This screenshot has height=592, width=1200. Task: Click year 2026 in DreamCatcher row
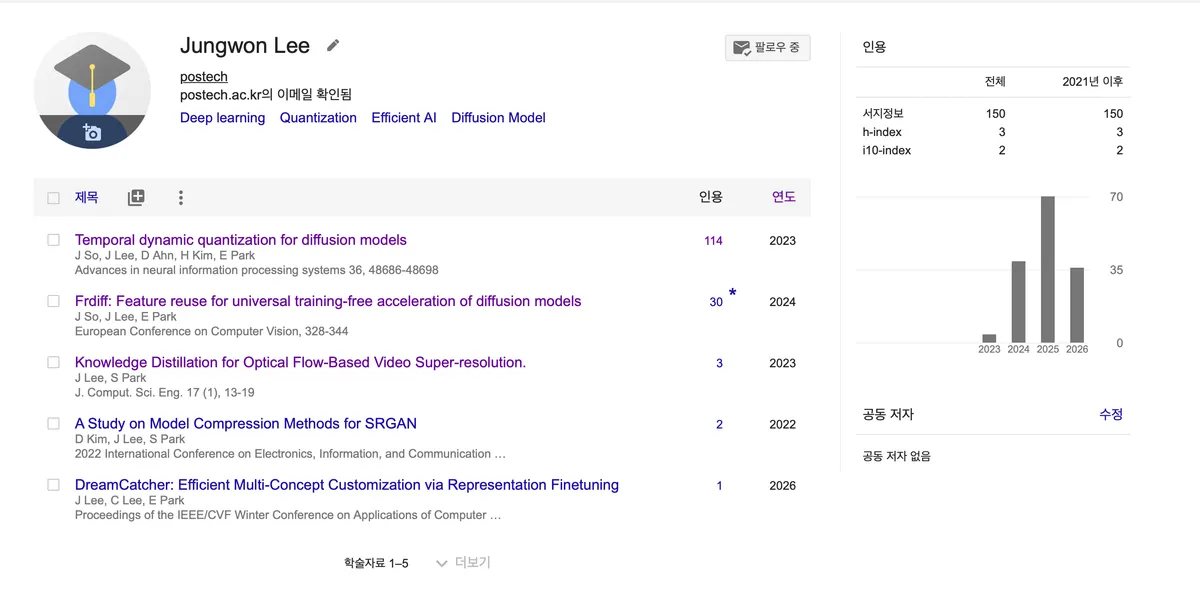tap(783, 486)
